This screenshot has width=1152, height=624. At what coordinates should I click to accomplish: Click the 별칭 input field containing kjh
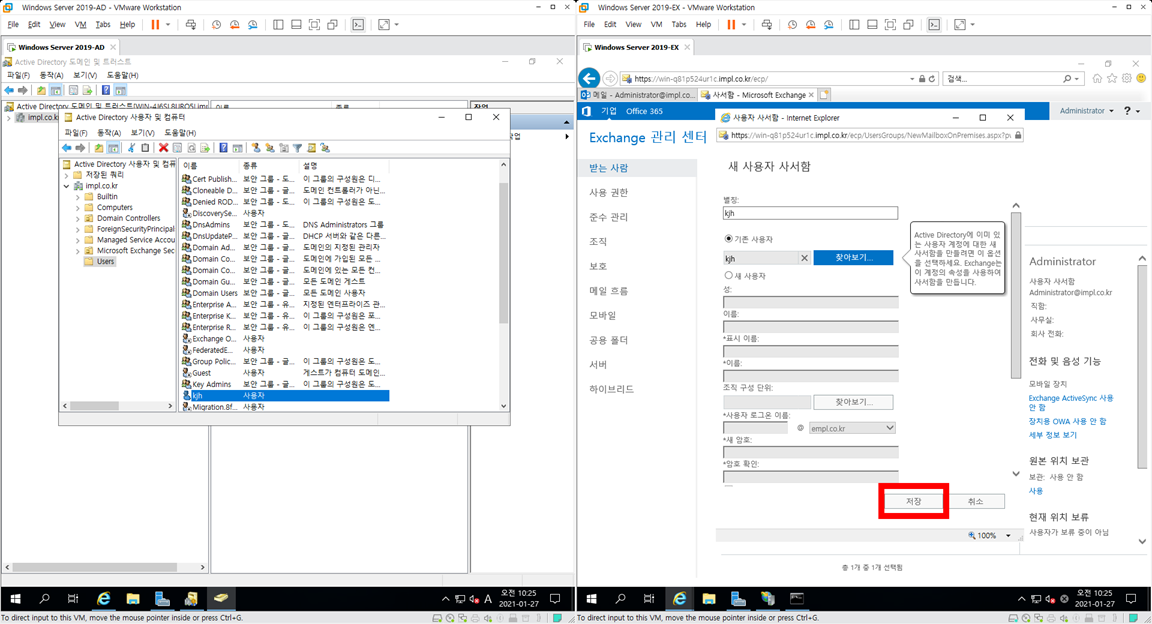click(810, 213)
